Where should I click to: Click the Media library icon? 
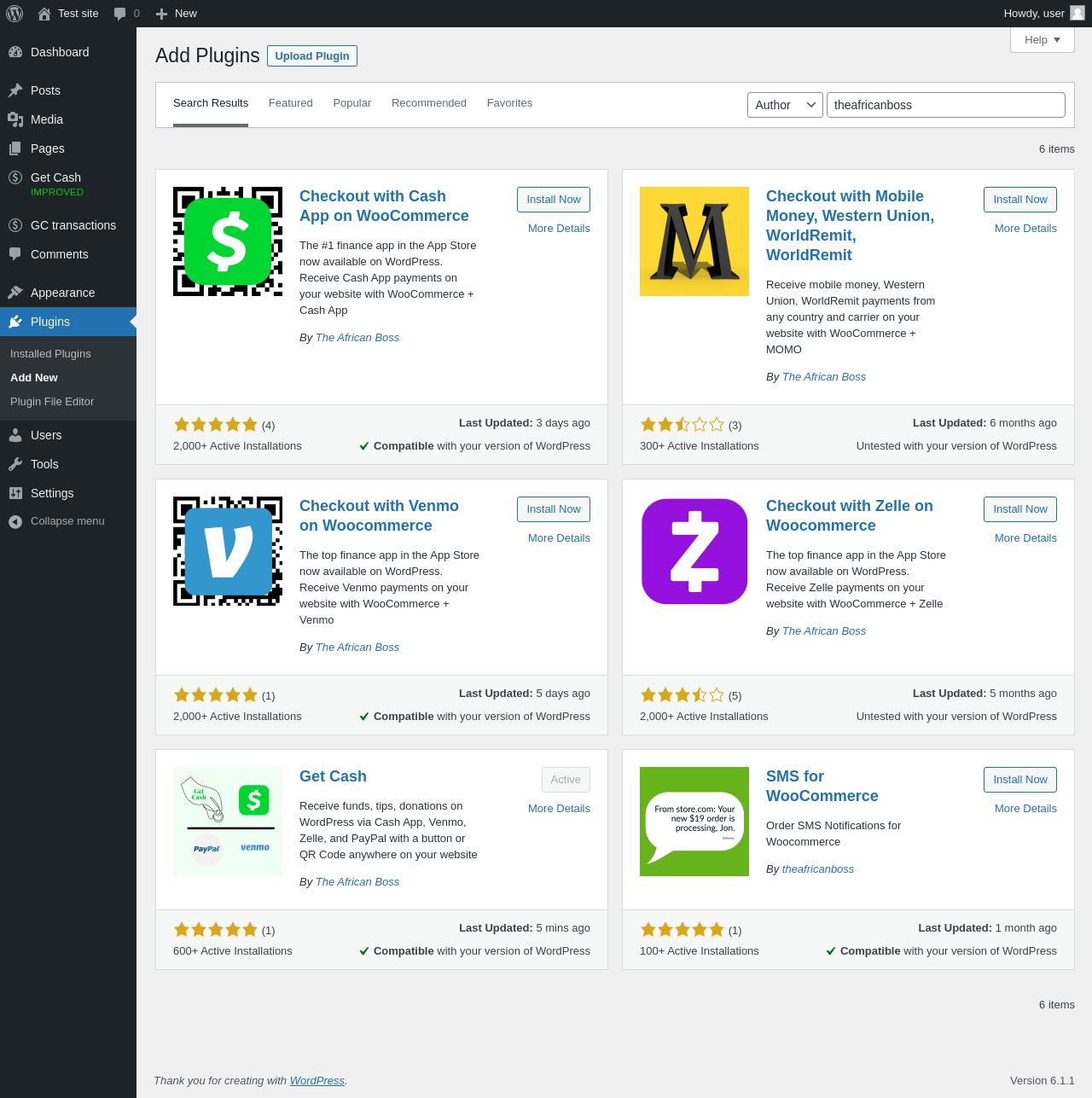(15, 119)
